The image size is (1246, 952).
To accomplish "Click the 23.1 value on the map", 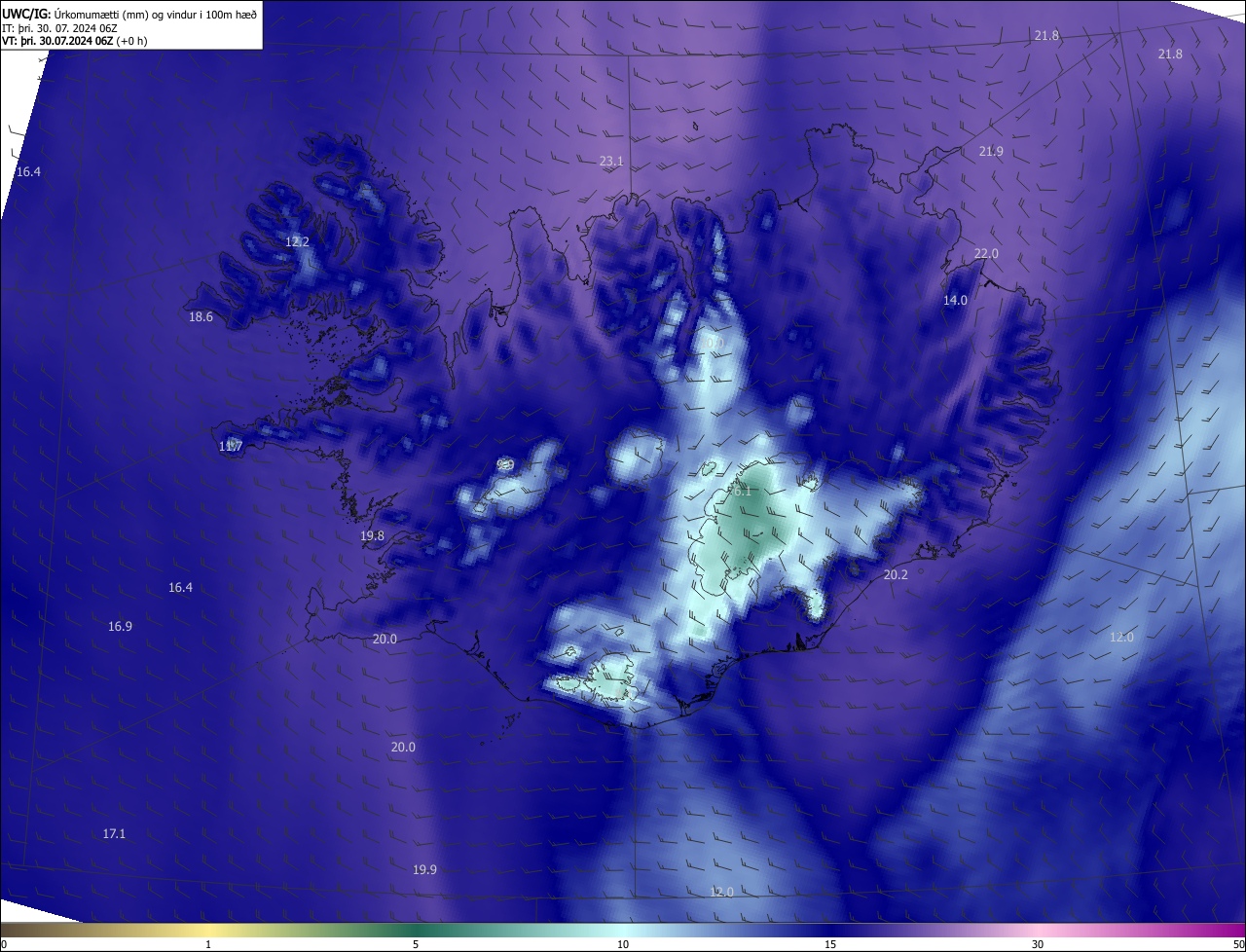I will point(611,162).
